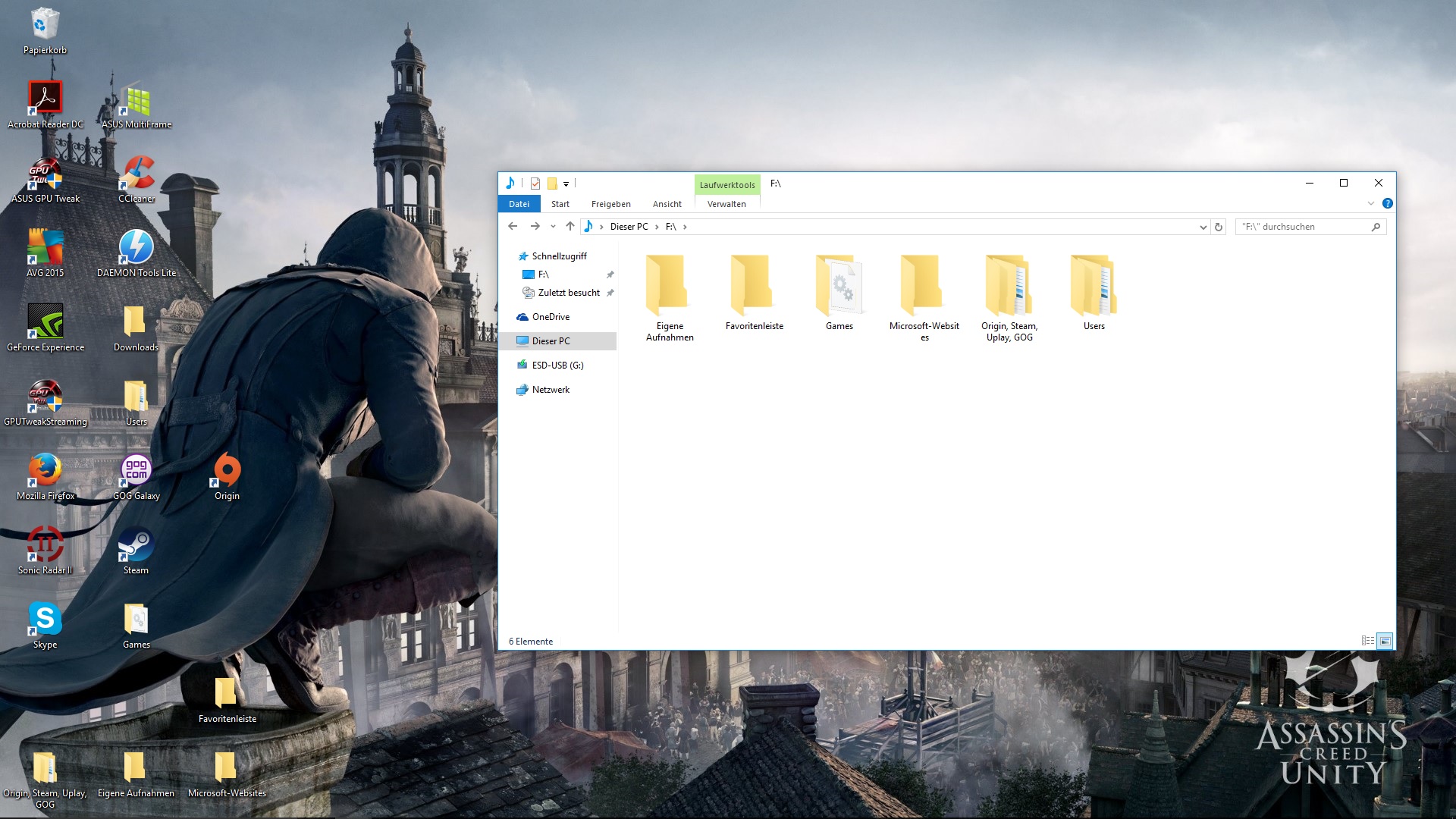Open the Explorer help icon
Screen dimensions: 1456x819
(1387, 203)
